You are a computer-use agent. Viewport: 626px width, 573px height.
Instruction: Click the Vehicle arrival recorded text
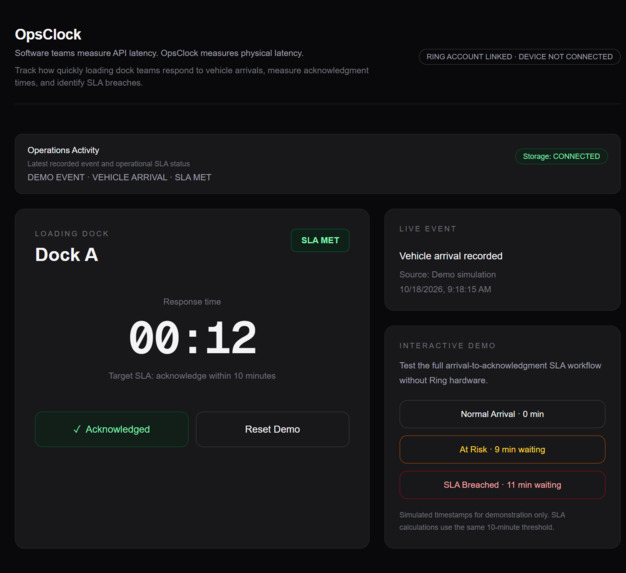click(x=451, y=256)
